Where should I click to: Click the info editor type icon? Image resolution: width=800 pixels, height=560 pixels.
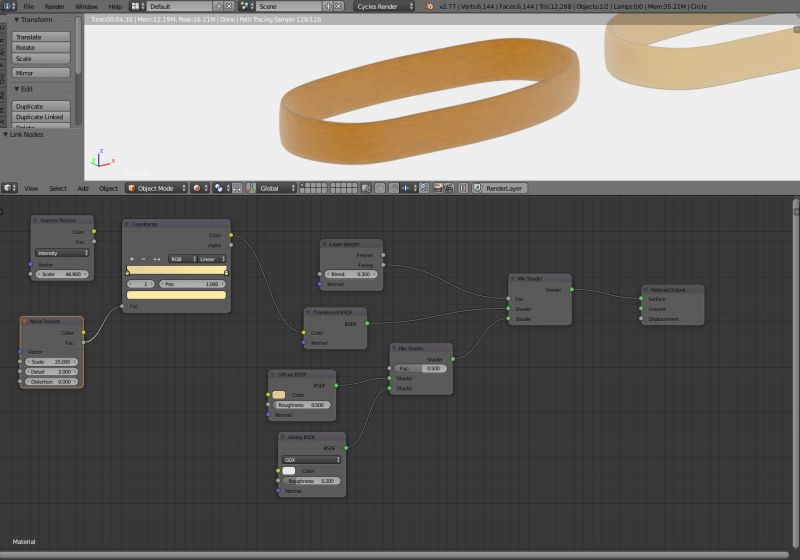pos(9,7)
